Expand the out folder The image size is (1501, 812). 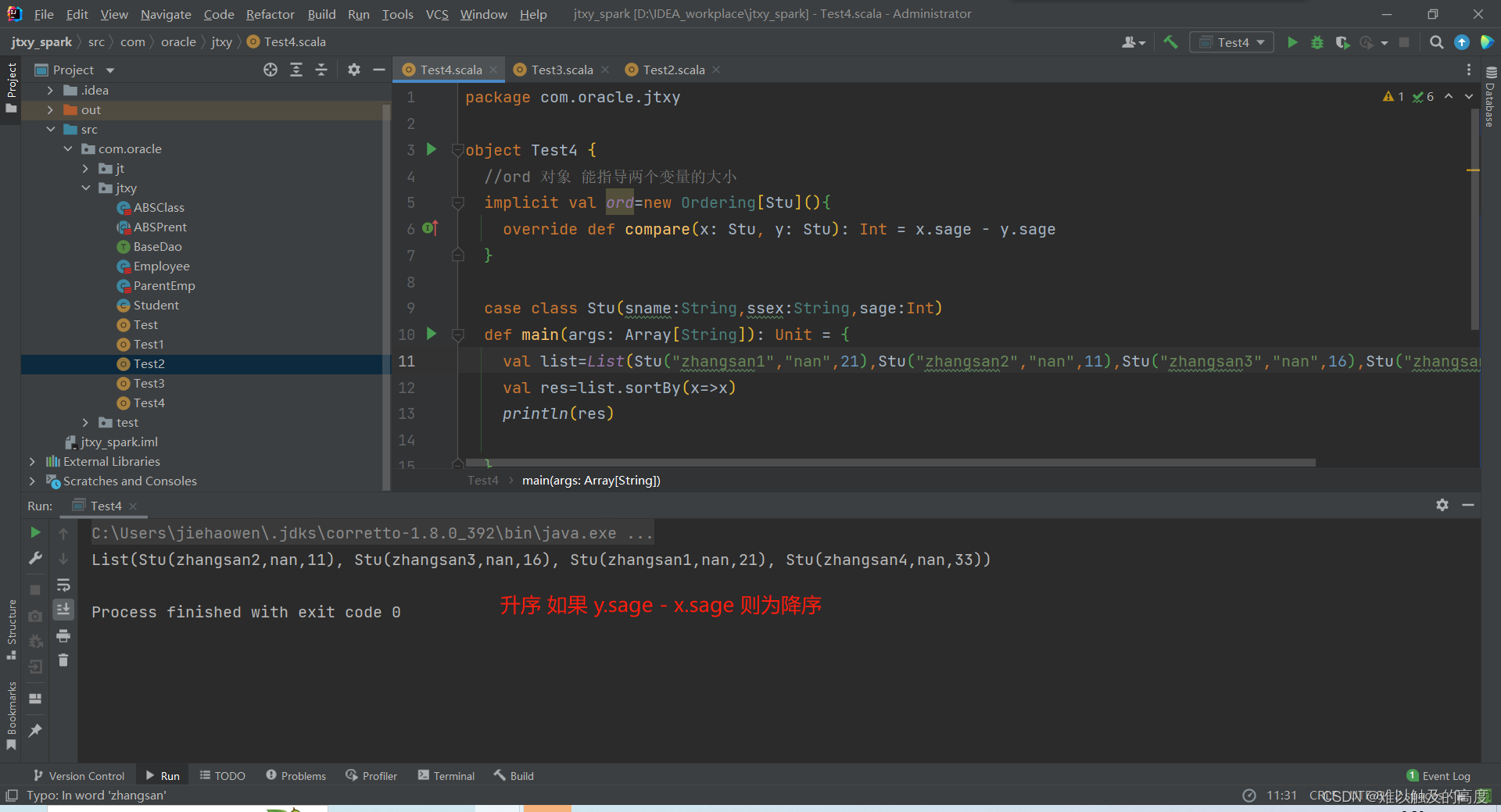click(51, 110)
